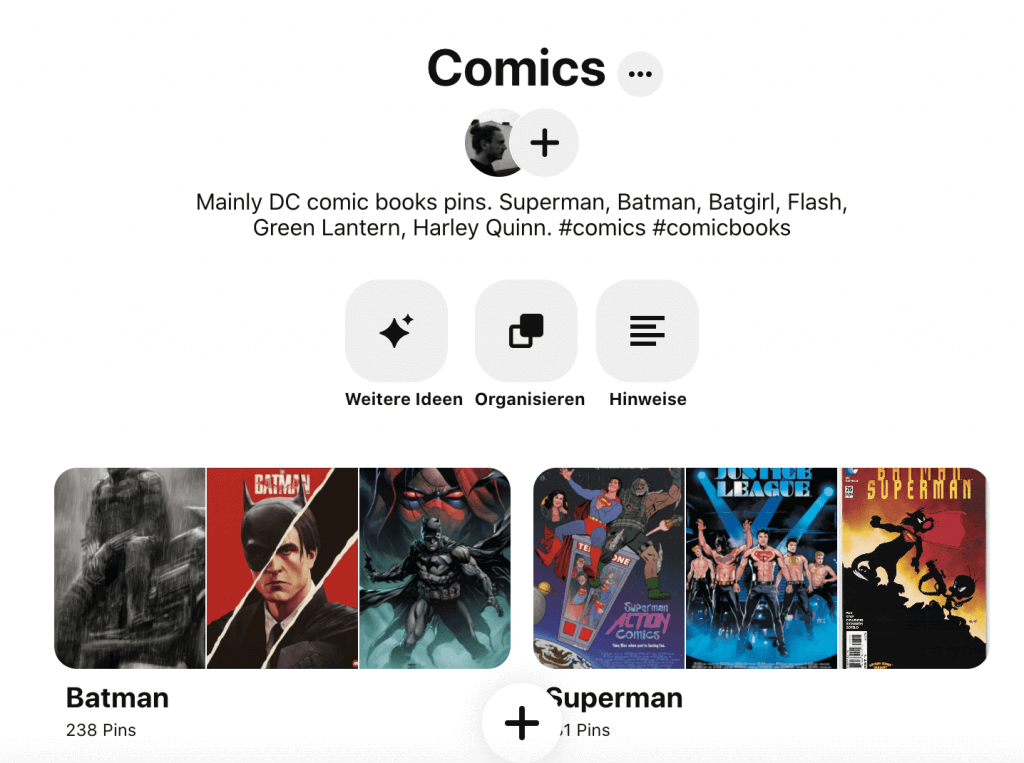Open Weitere Ideen sparkle icon
This screenshot has width=1024, height=763.
point(396,331)
